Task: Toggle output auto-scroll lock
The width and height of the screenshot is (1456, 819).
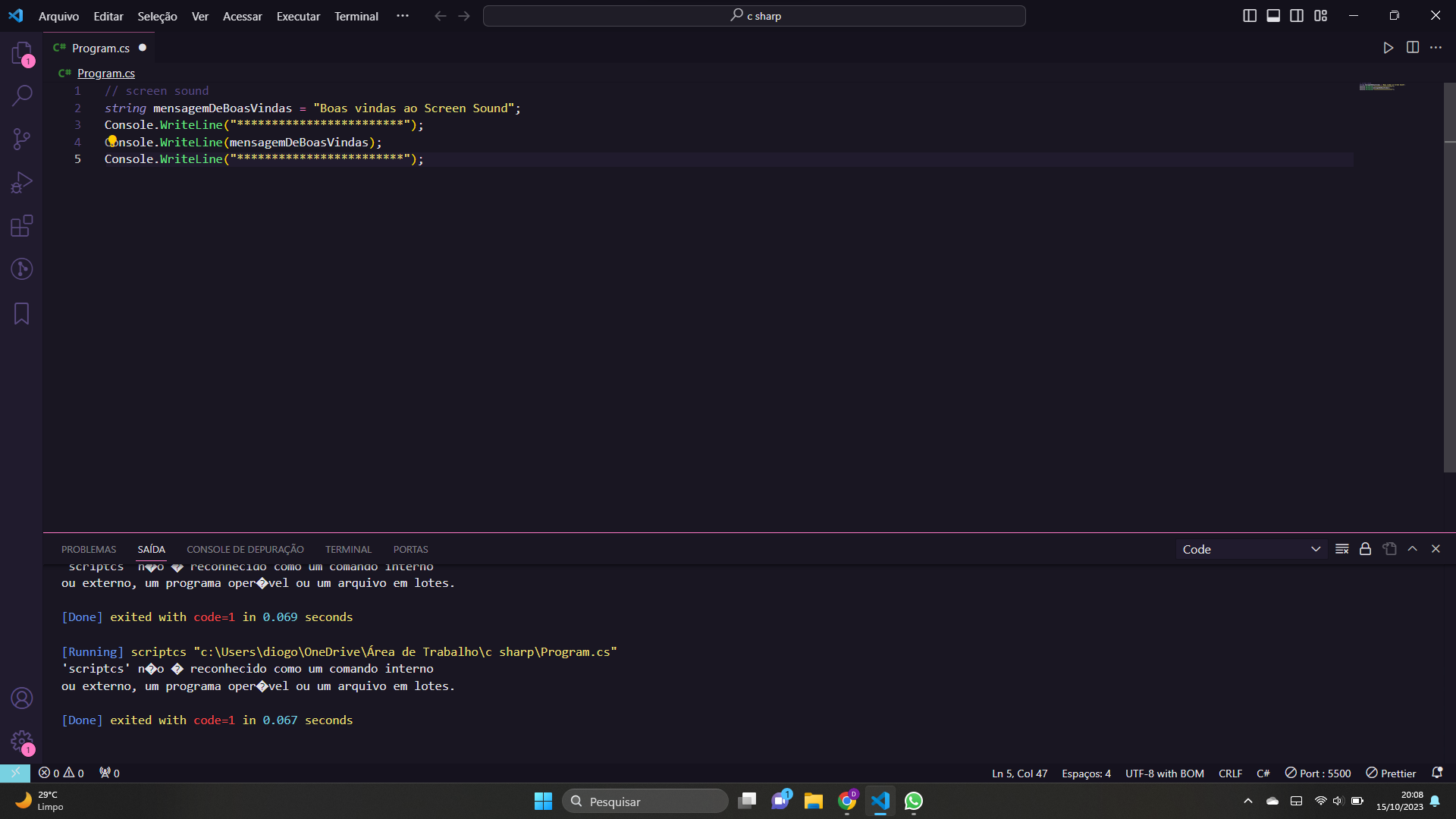Action: tap(1365, 549)
